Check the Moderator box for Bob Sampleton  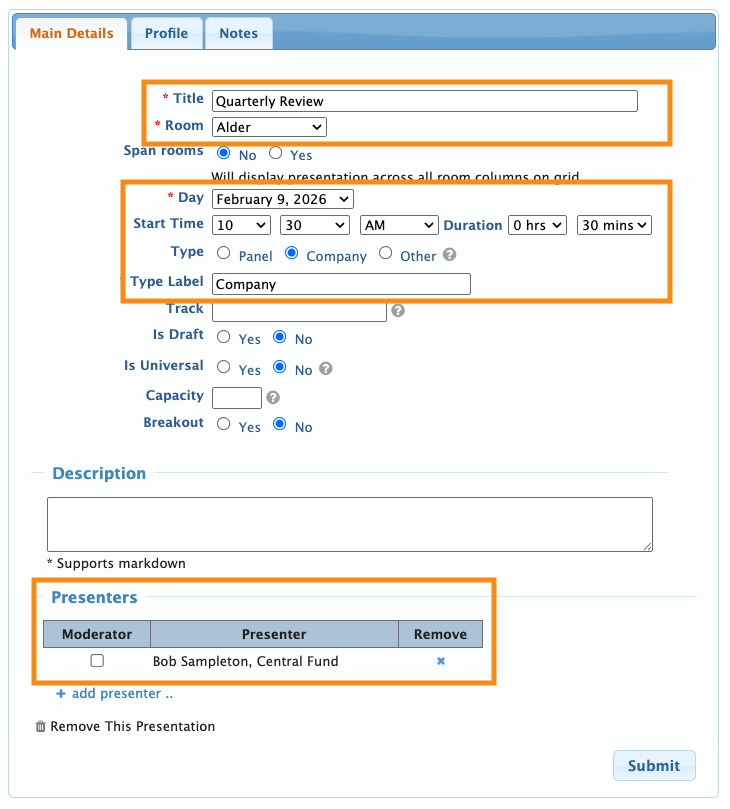(x=97, y=661)
